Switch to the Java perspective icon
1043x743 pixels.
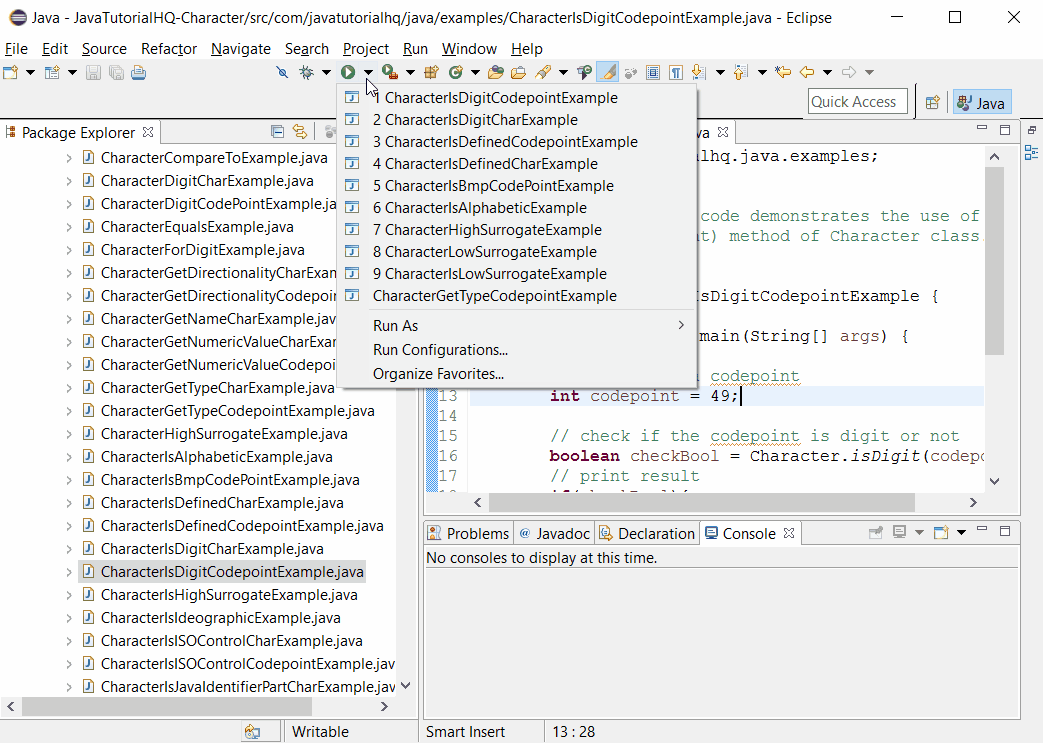click(x=981, y=101)
